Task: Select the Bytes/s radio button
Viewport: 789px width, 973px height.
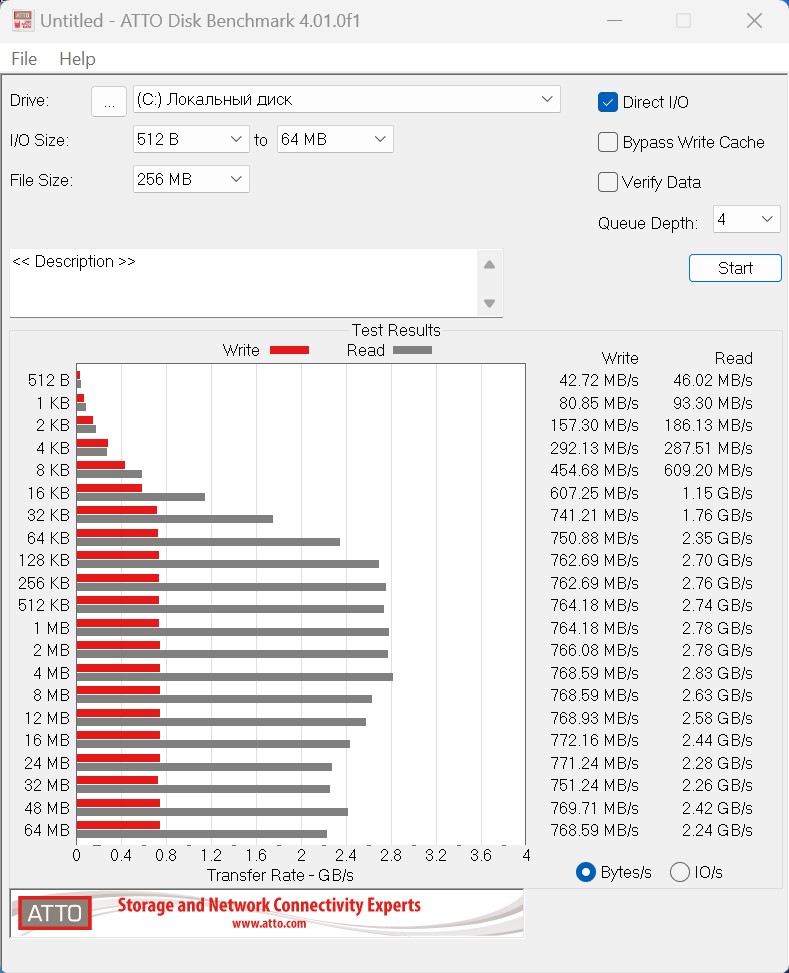Action: (x=585, y=872)
